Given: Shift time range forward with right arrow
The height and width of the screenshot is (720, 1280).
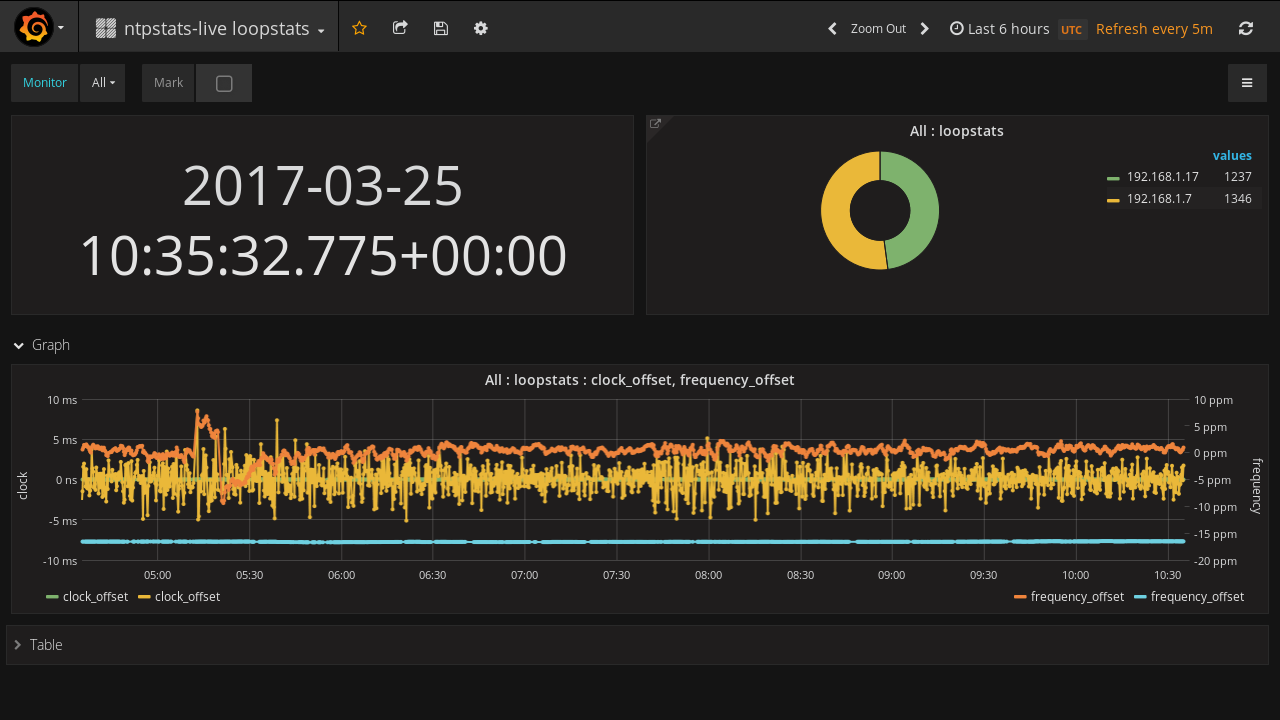Looking at the screenshot, I should coord(925,29).
